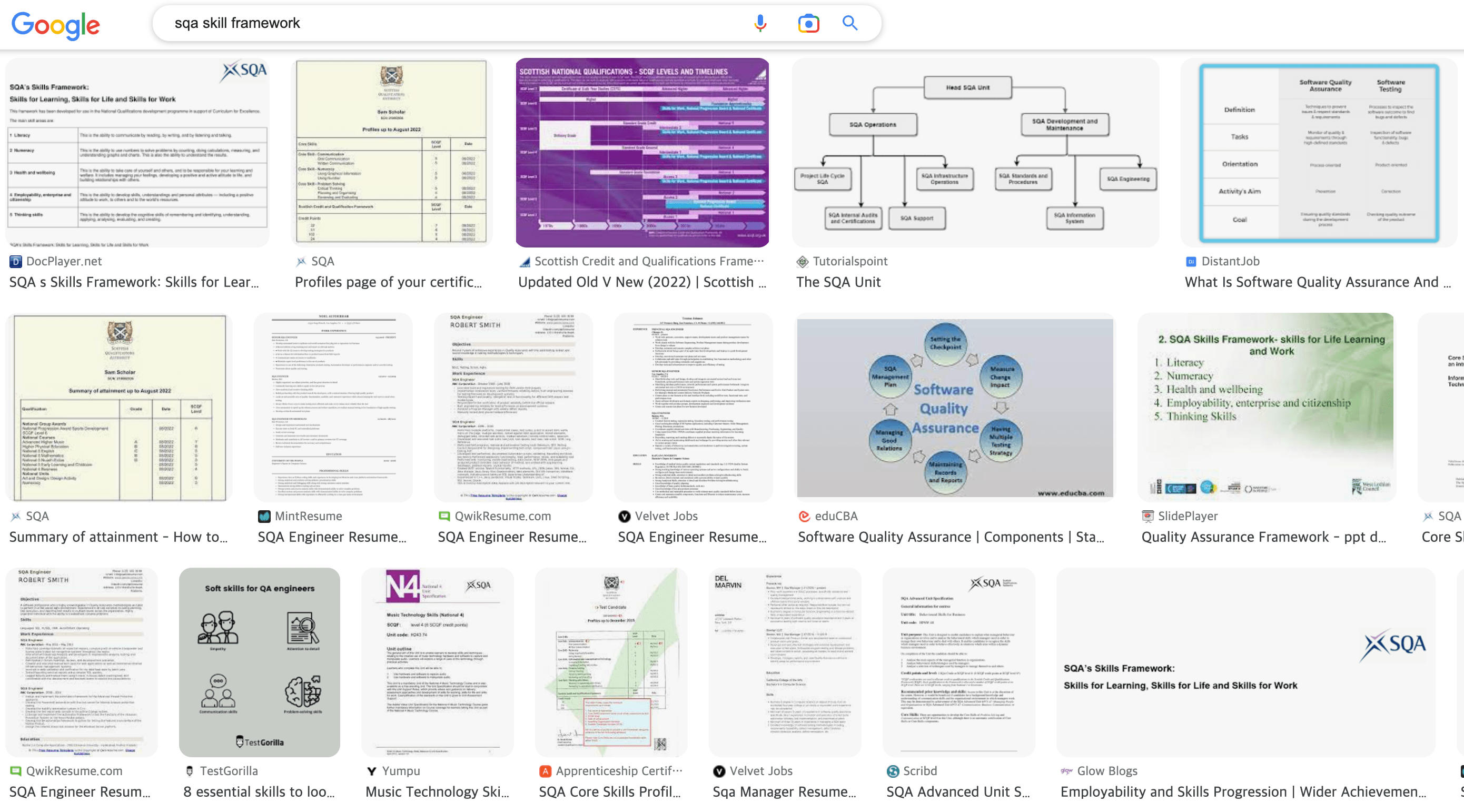Open 'Music Technology Ski...' Yumpu result link

(437, 791)
